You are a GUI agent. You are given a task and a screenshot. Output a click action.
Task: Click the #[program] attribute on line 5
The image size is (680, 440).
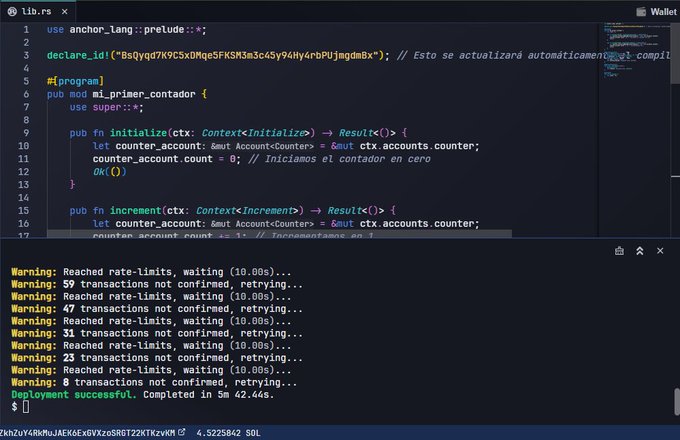point(75,81)
